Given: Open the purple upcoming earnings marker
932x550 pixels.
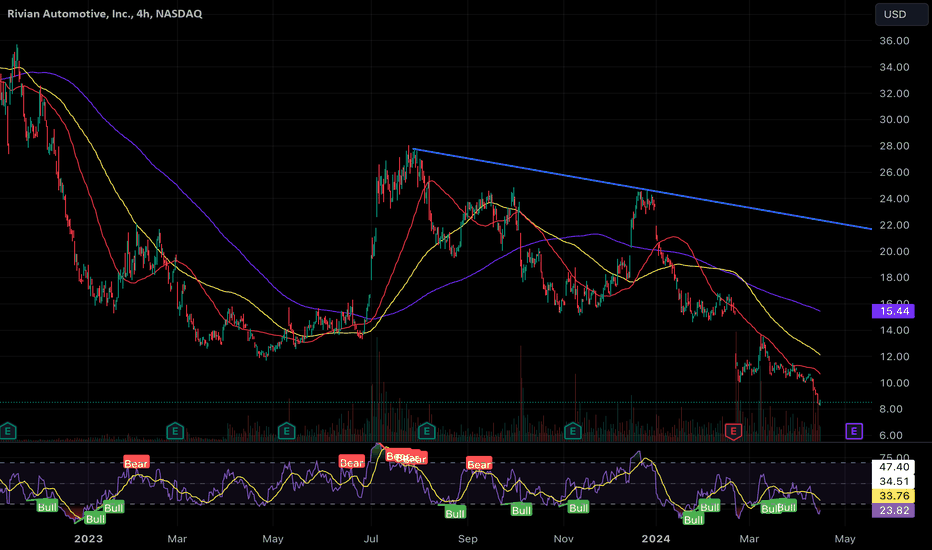Looking at the screenshot, I should pyautogui.click(x=854, y=431).
